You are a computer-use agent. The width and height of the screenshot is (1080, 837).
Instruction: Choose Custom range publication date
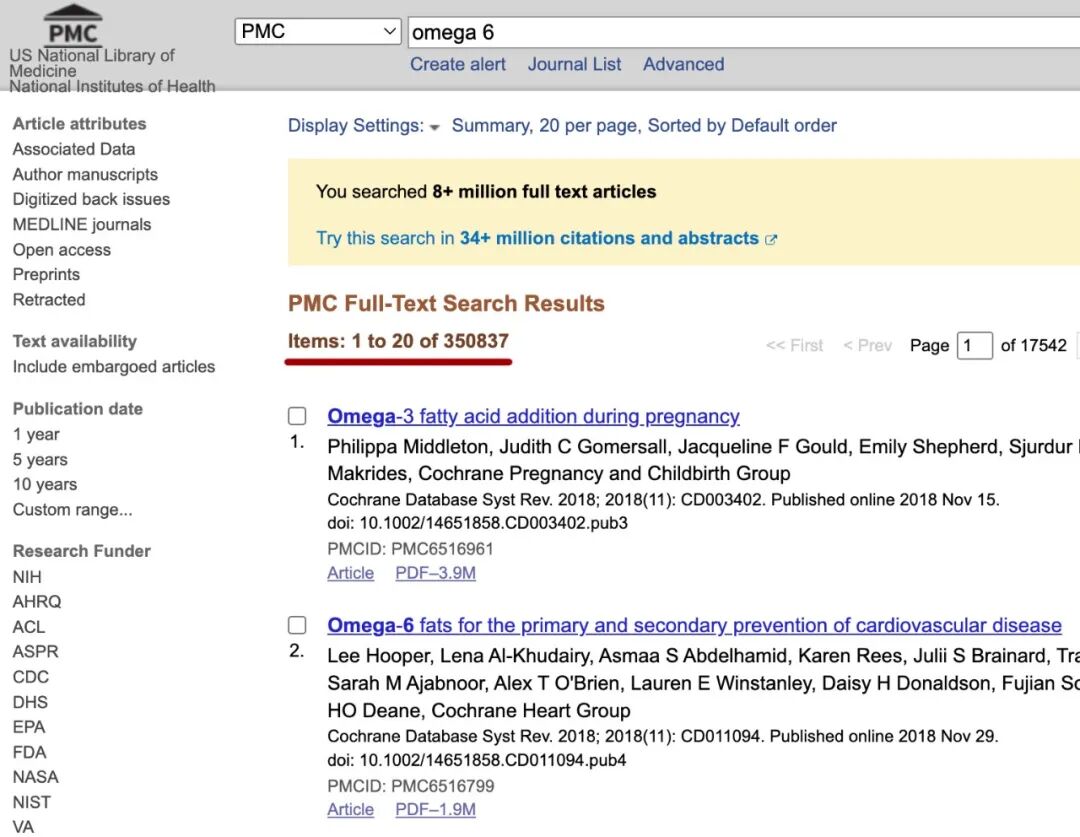pos(72,510)
